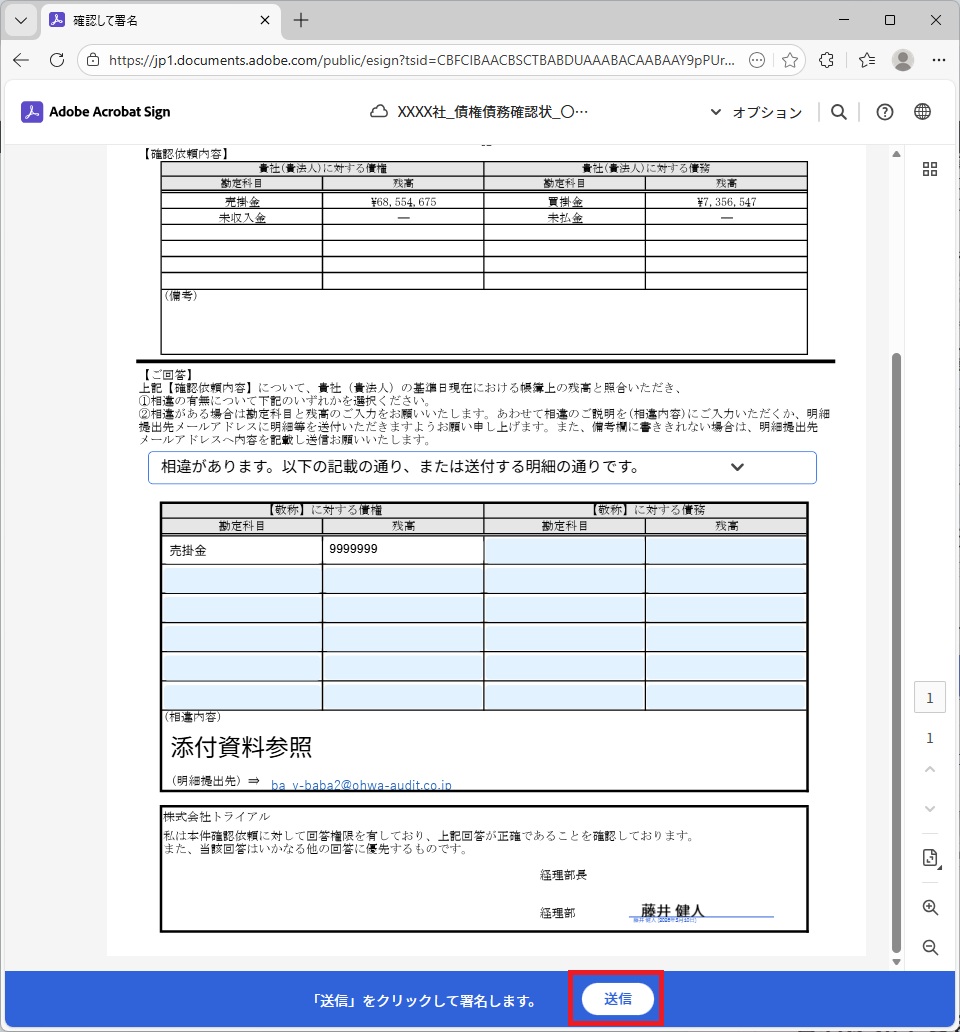Click the 9999999 balance input field
This screenshot has width=960, height=1032.
point(402,550)
